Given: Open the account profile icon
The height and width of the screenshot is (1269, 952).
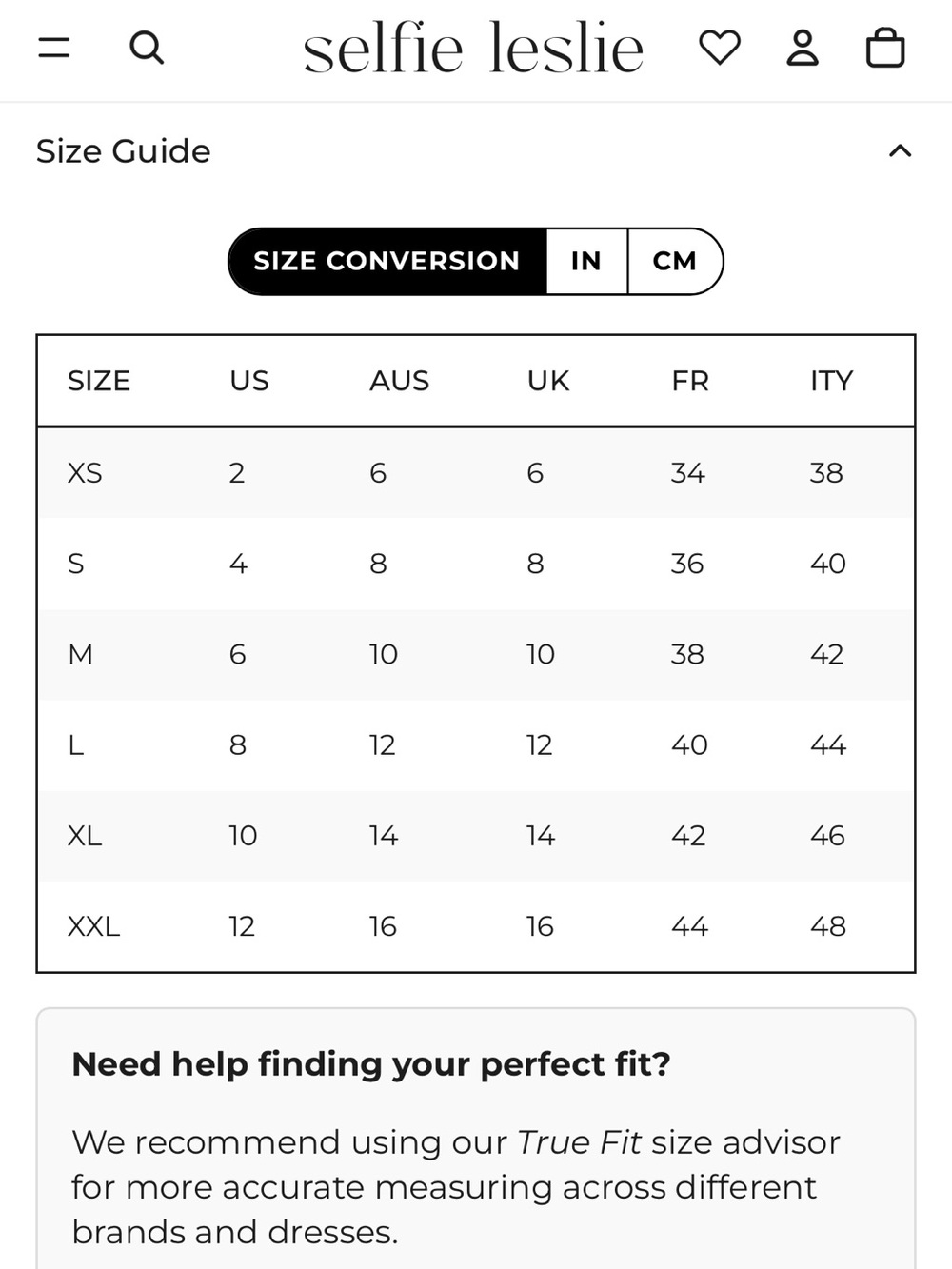Looking at the screenshot, I should (803, 48).
